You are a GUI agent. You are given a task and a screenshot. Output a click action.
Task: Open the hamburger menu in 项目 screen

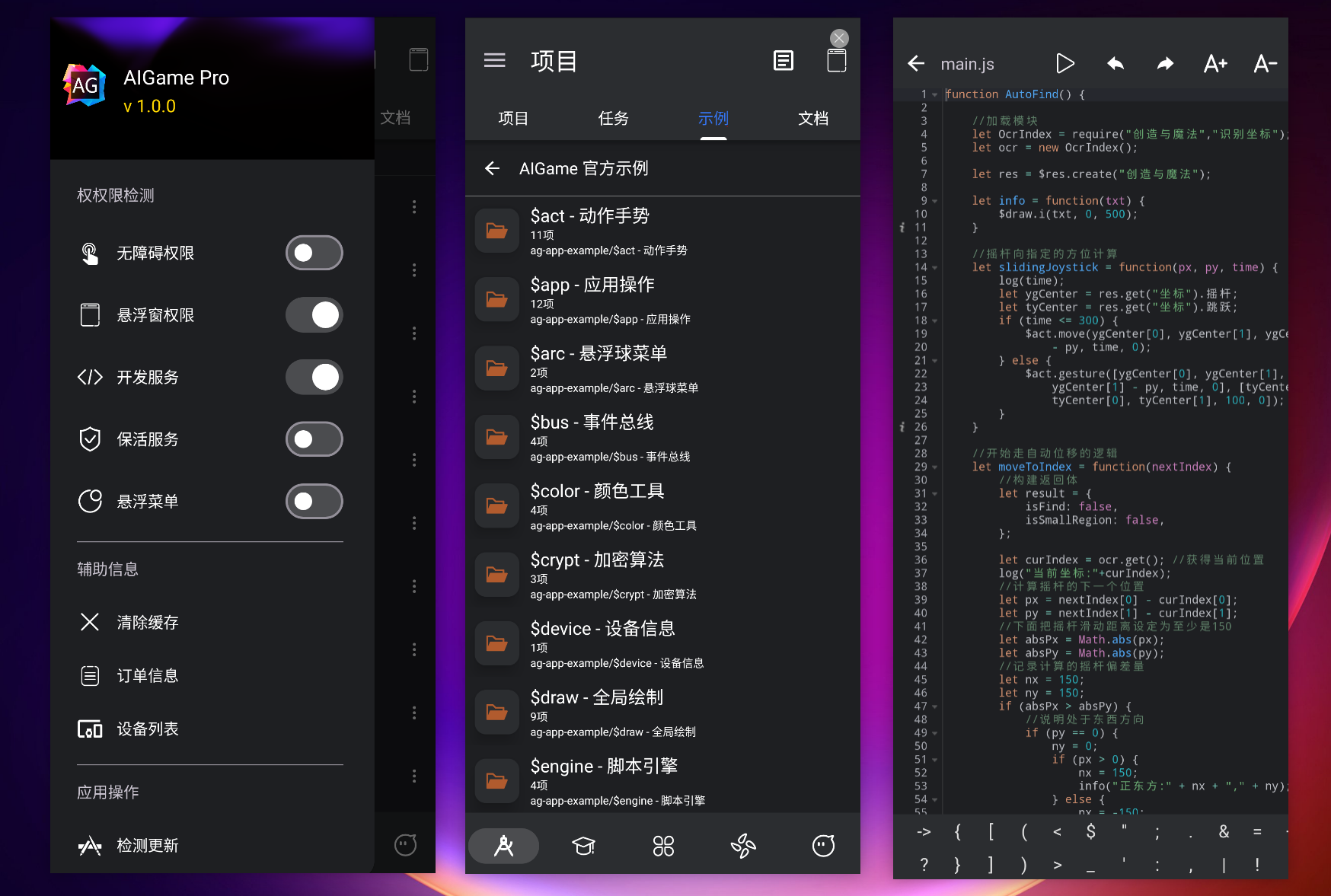pos(495,60)
